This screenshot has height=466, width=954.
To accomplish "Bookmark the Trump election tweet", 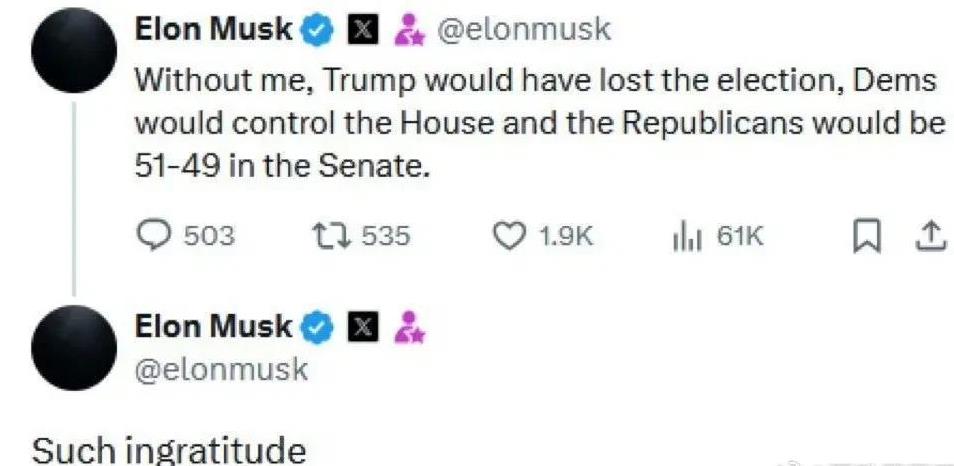I will coord(865,237).
